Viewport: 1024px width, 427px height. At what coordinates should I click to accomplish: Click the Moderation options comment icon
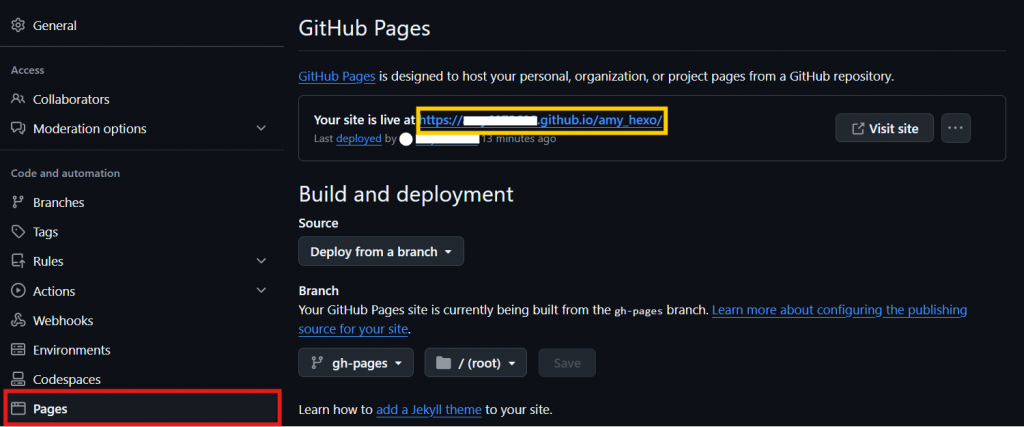pos(18,129)
